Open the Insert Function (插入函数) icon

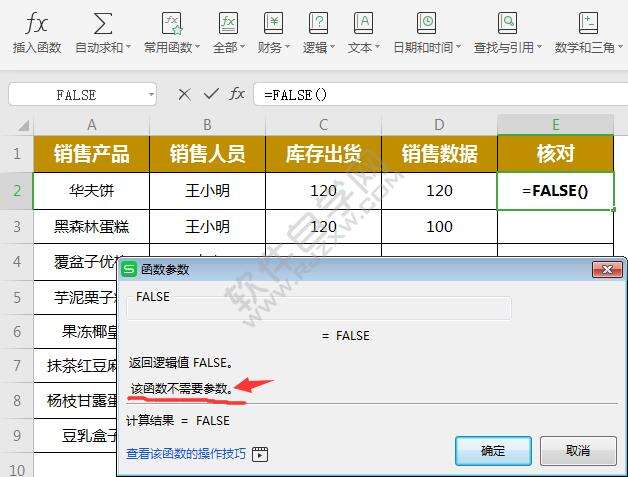coord(37,23)
